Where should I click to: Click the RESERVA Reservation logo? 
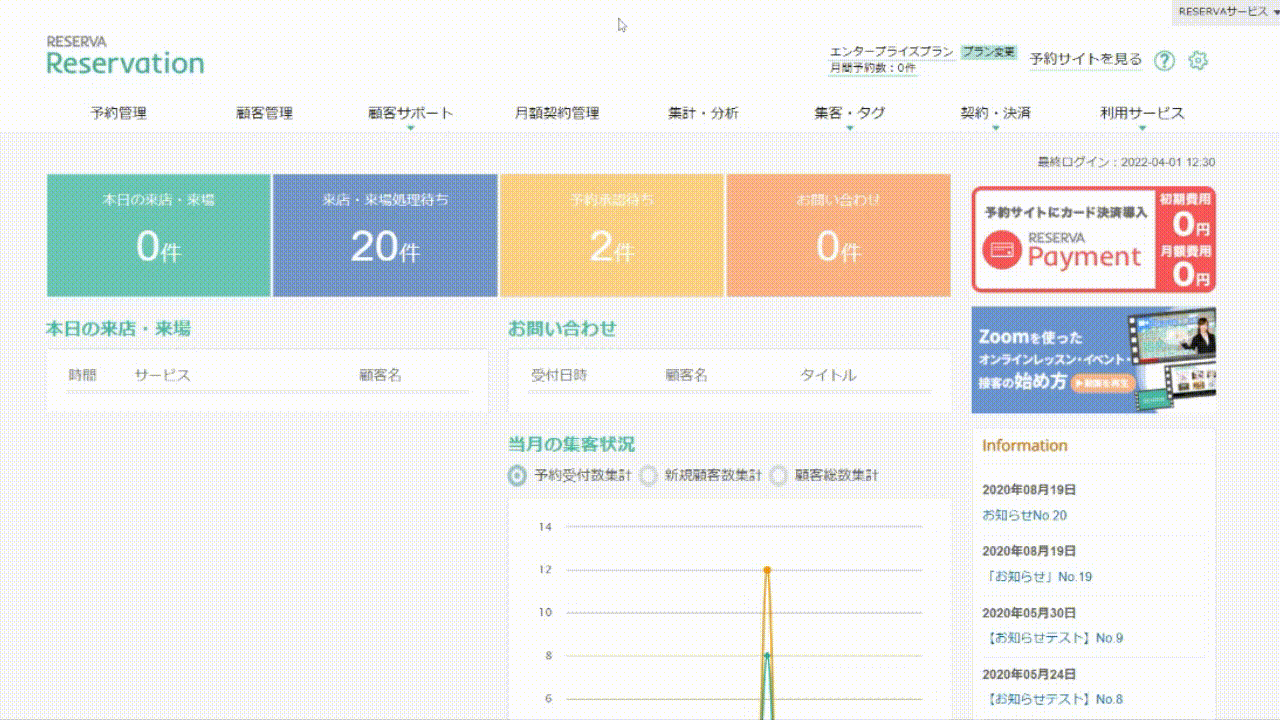point(125,56)
